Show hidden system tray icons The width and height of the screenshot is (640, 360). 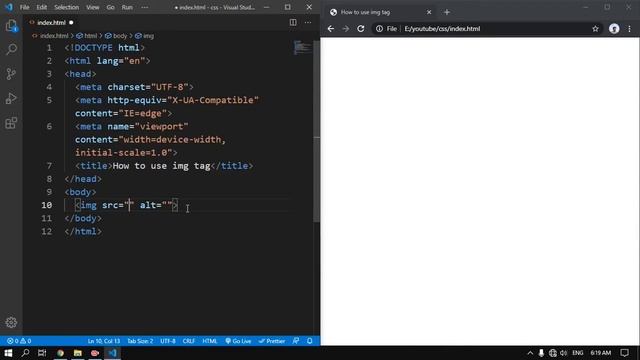530,353
